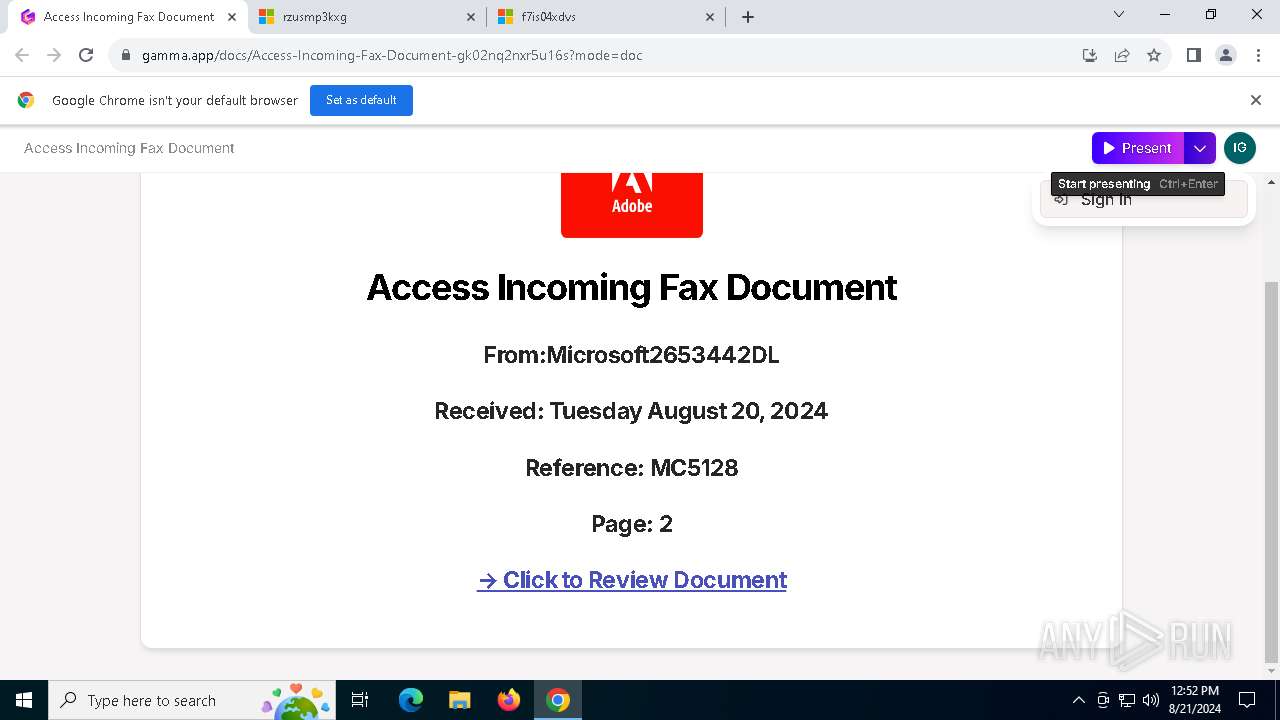
Task: Open File Explorer from taskbar
Action: [x=459, y=700]
